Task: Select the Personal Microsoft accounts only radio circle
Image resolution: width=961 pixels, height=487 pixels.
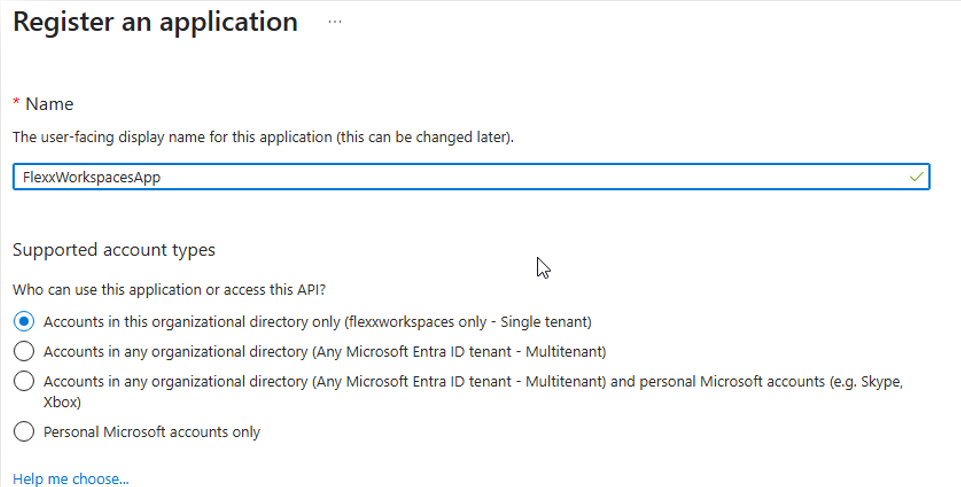Action: (x=24, y=432)
